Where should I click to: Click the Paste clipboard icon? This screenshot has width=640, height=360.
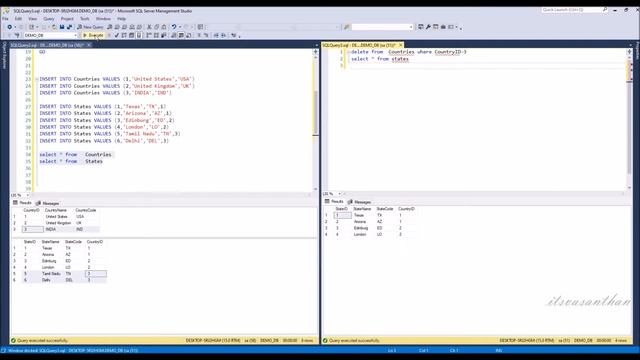[164, 27]
